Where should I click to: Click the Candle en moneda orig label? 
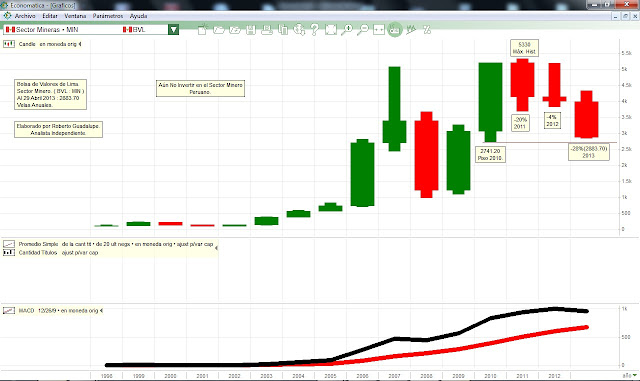pyautogui.click(x=47, y=44)
